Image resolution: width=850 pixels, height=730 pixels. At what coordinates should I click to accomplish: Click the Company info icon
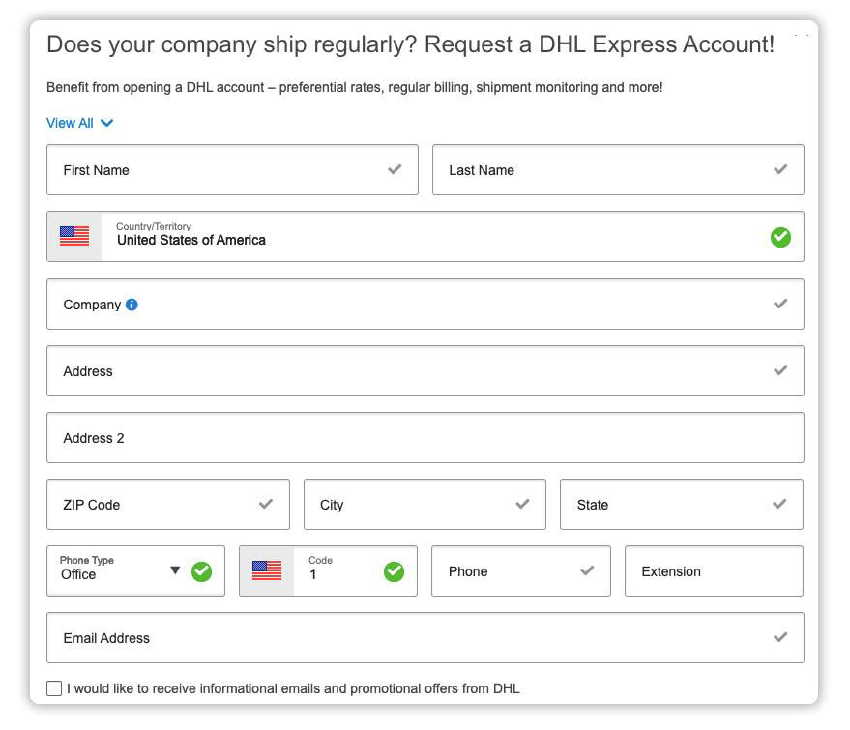click(x=132, y=305)
